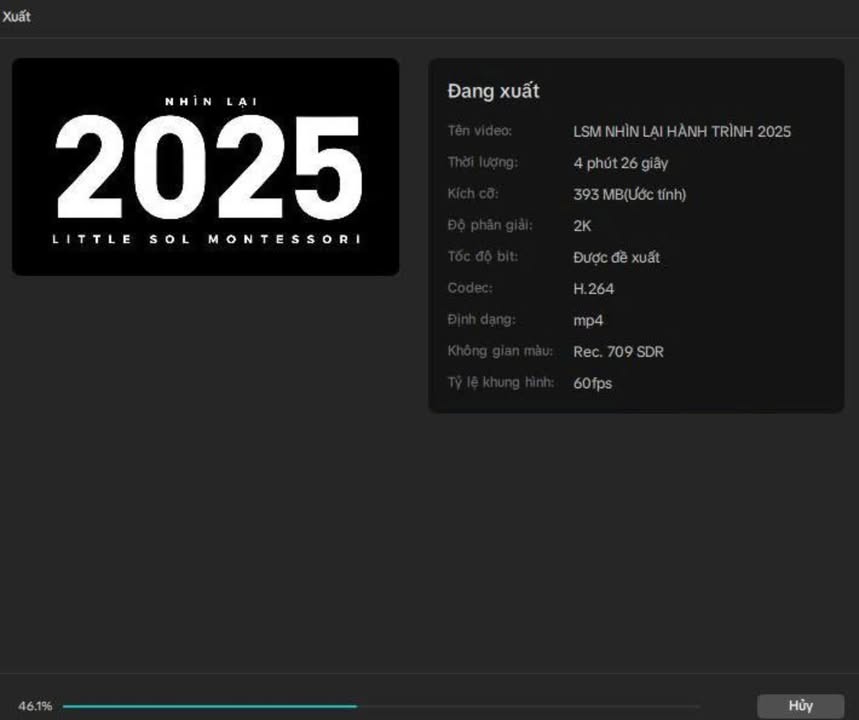Click the 46.1% progress percentage label
Viewport: 859px width, 720px height.
pos(35,706)
